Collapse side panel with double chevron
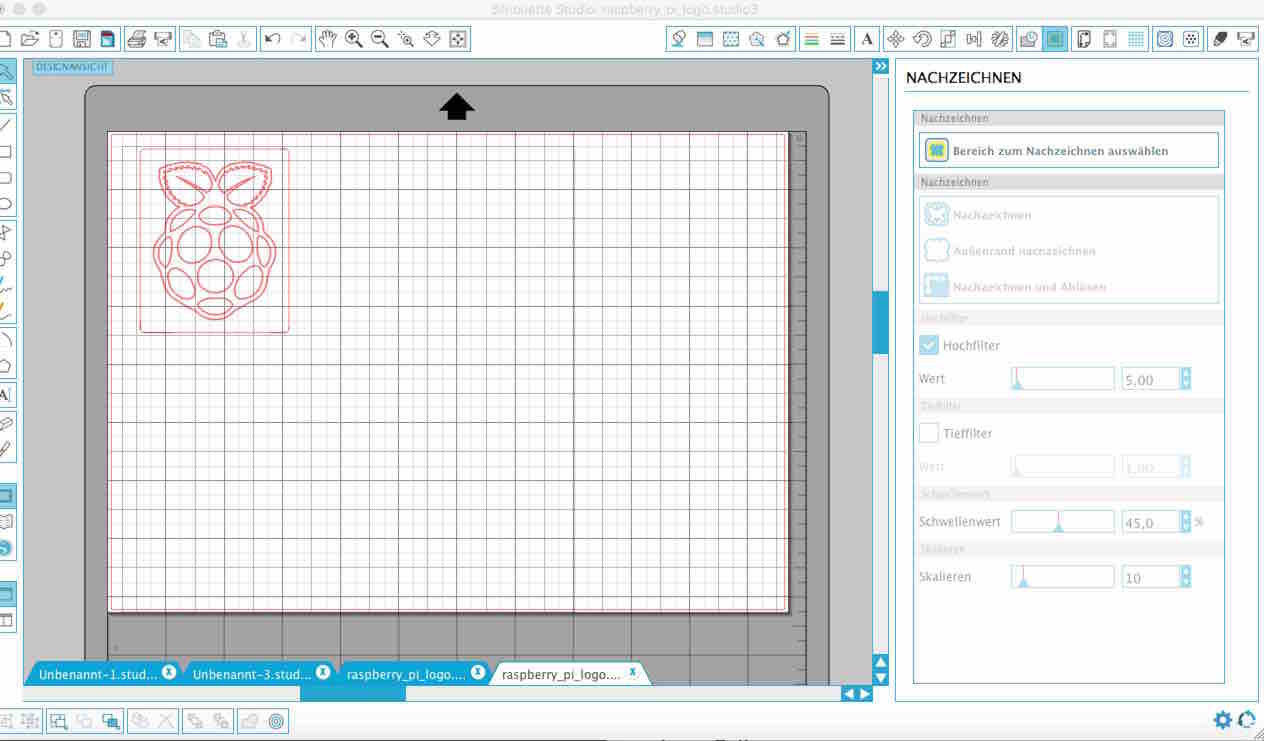Screen dimensions: 1264x741 tap(880, 66)
